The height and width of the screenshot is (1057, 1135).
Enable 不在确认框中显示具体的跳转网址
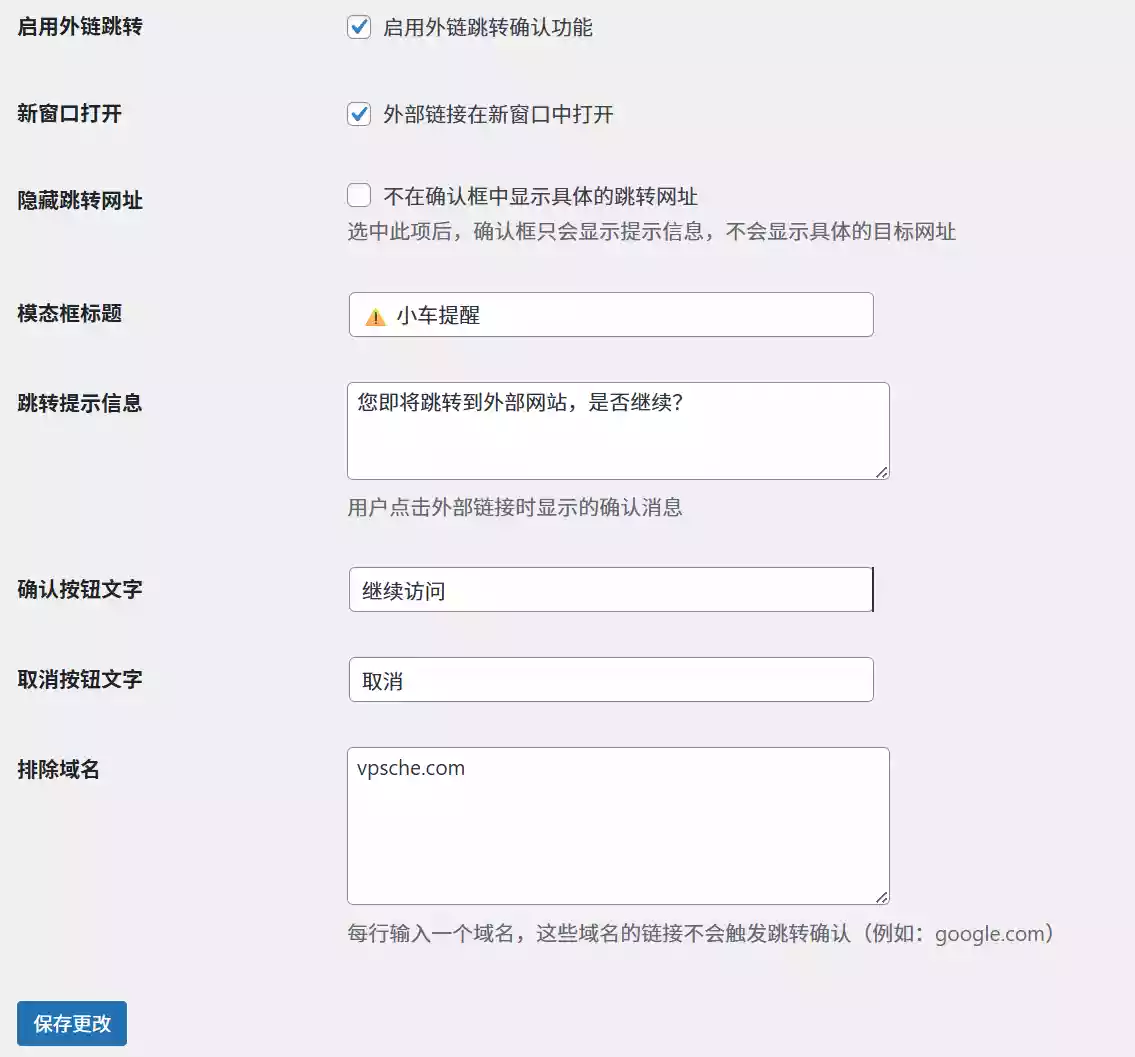tap(359, 195)
